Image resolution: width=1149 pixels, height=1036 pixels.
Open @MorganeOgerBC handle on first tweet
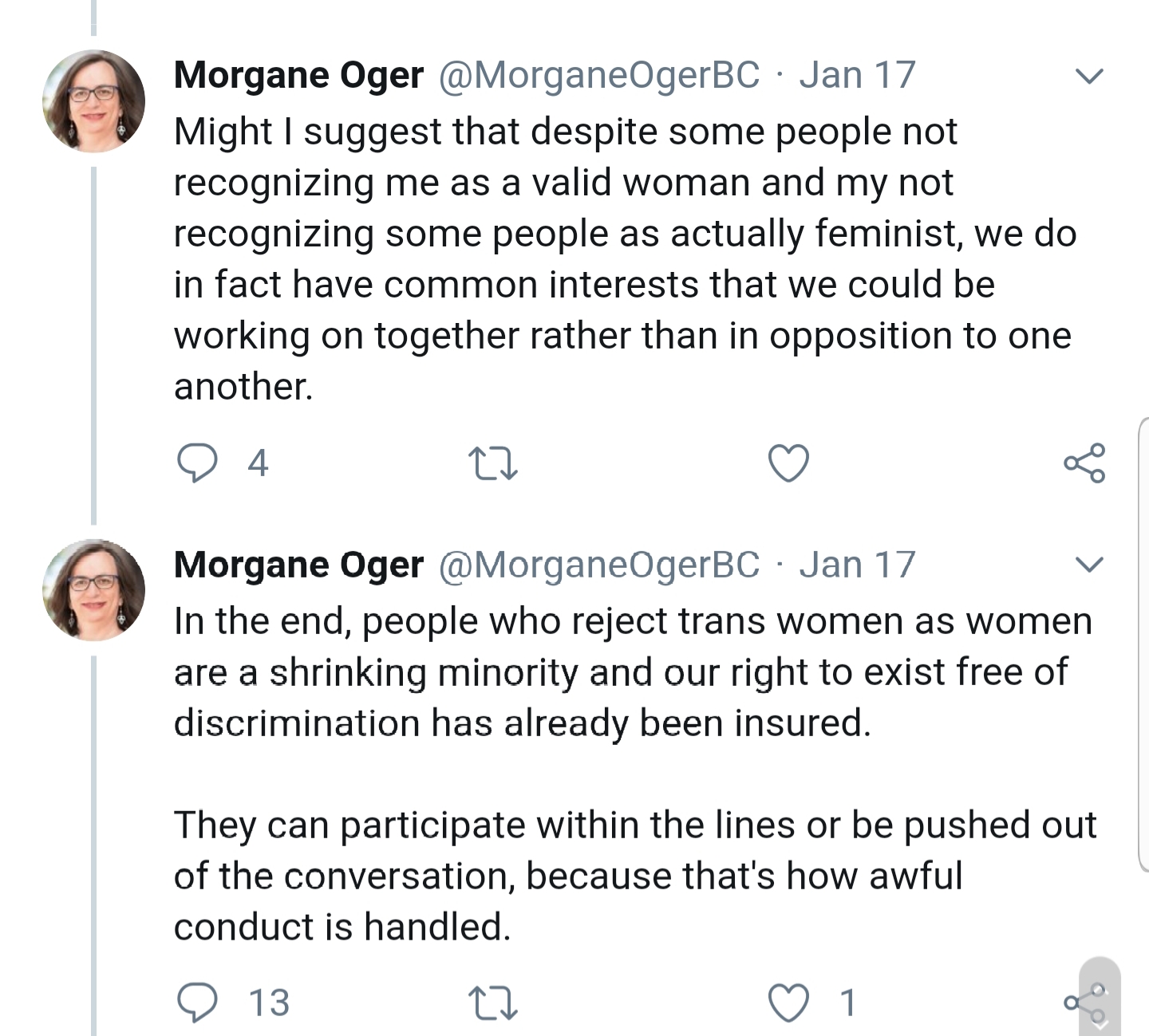coord(599,76)
